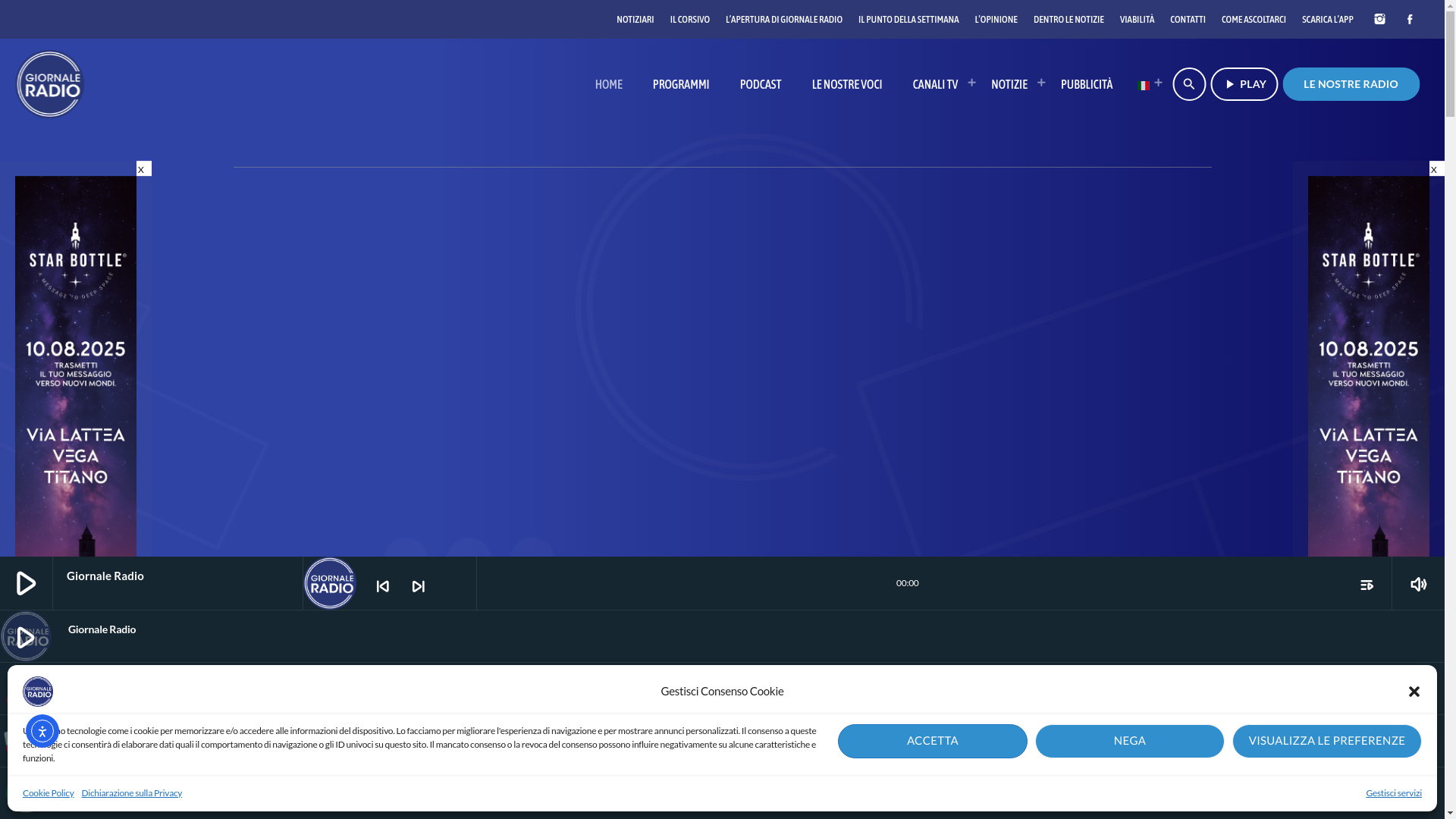Open Come Ascoltarci link
Screen dimensions: 1456x819
click(x=1254, y=20)
